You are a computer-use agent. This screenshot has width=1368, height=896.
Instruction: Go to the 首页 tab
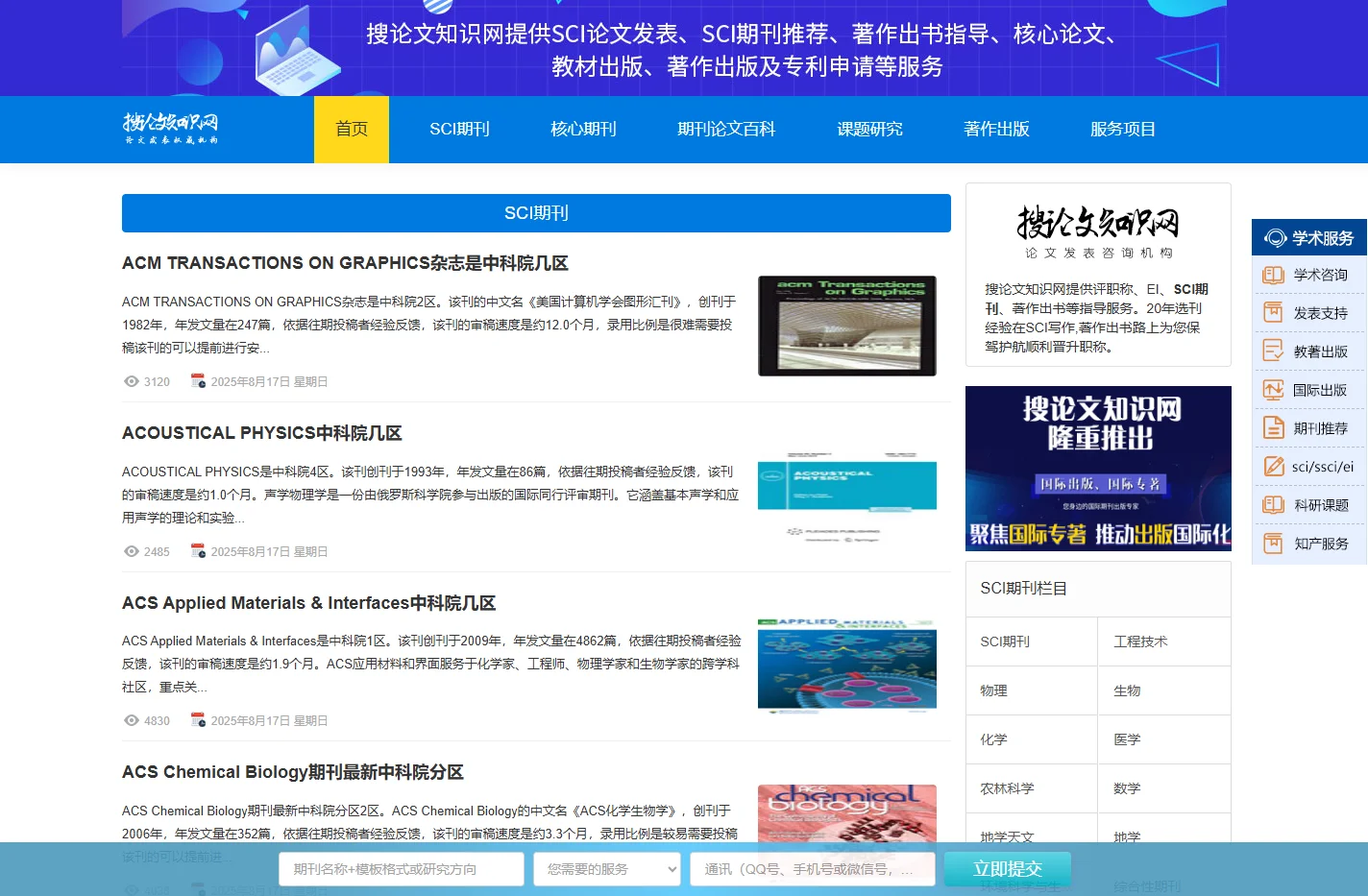pos(352,130)
